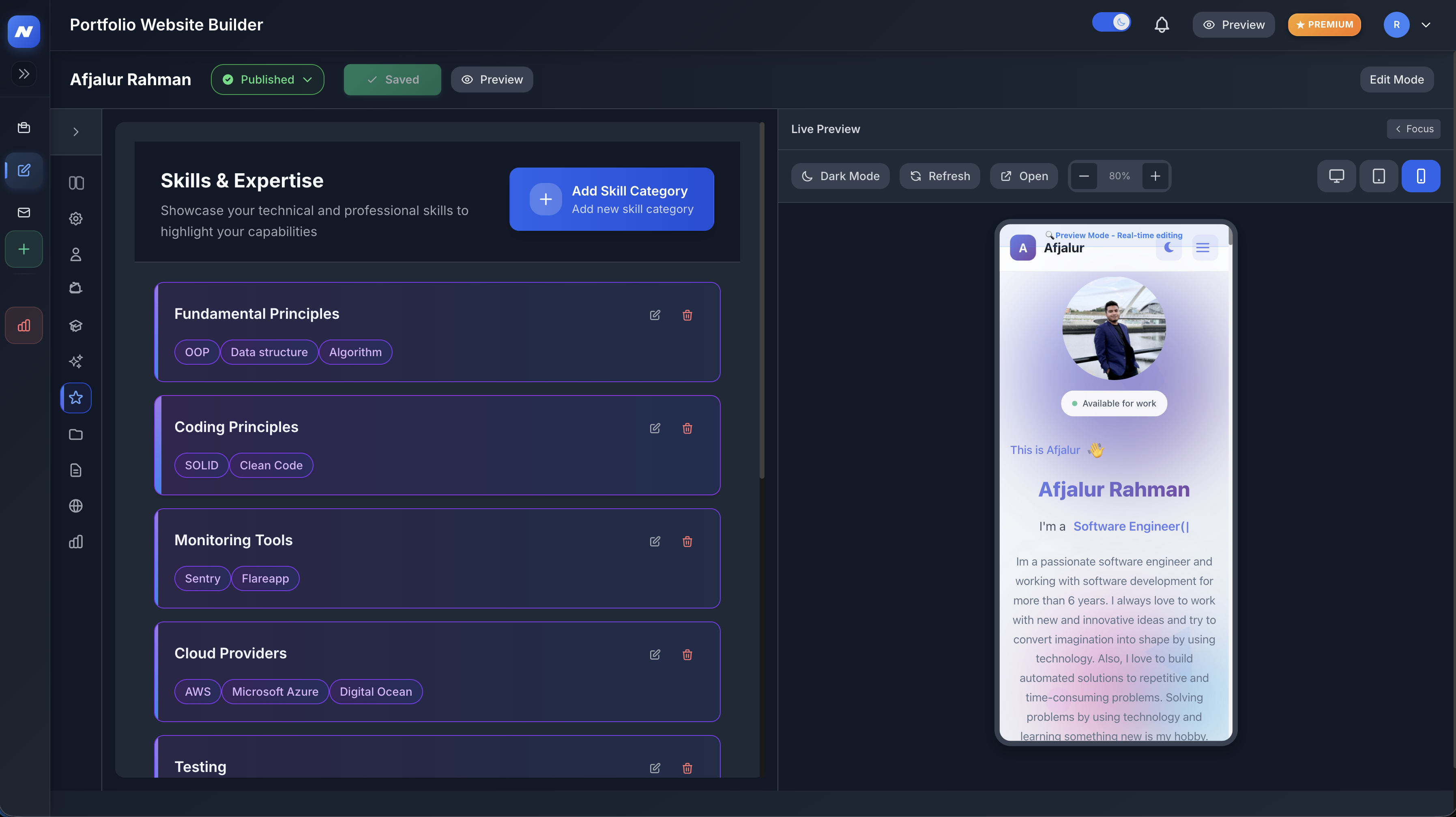Select the Skills star icon in the sidebar
The image size is (1456, 817).
tap(76, 398)
